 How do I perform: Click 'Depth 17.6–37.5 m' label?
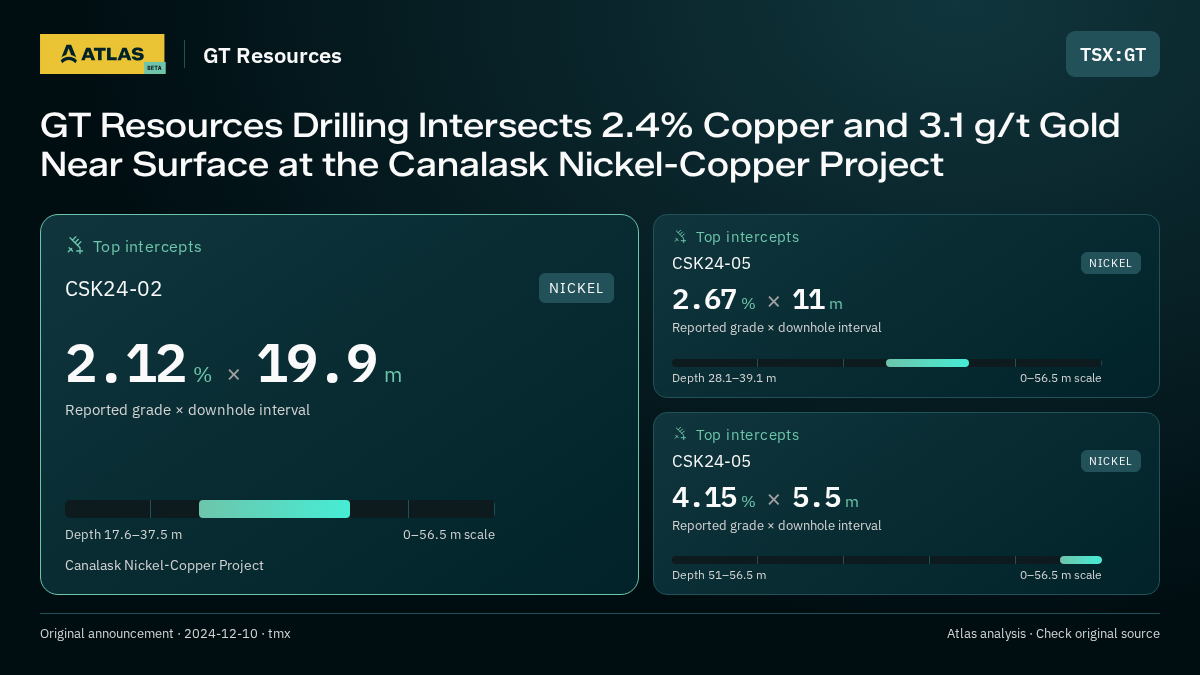123,535
